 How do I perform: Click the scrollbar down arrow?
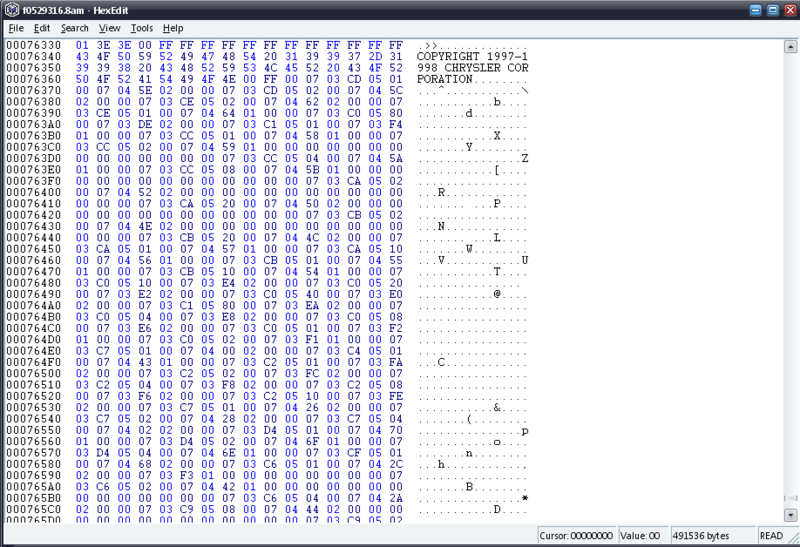coord(790,517)
